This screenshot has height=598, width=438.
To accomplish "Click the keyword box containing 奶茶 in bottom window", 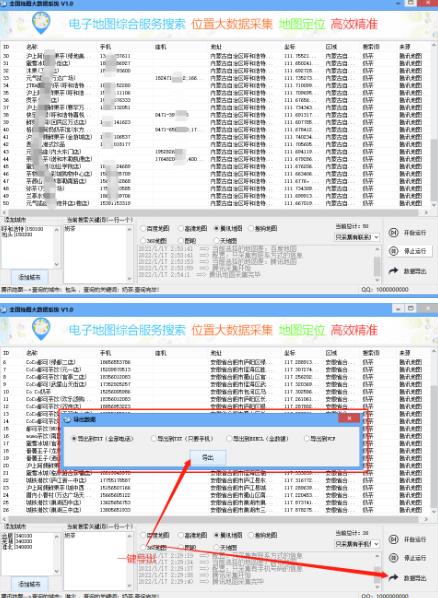I will pos(98,561).
